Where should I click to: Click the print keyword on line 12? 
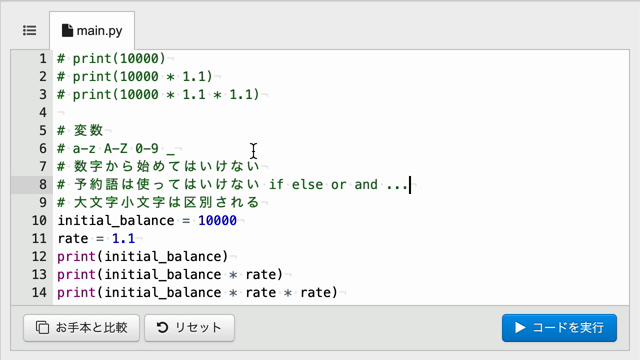pyautogui.click(x=76, y=257)
